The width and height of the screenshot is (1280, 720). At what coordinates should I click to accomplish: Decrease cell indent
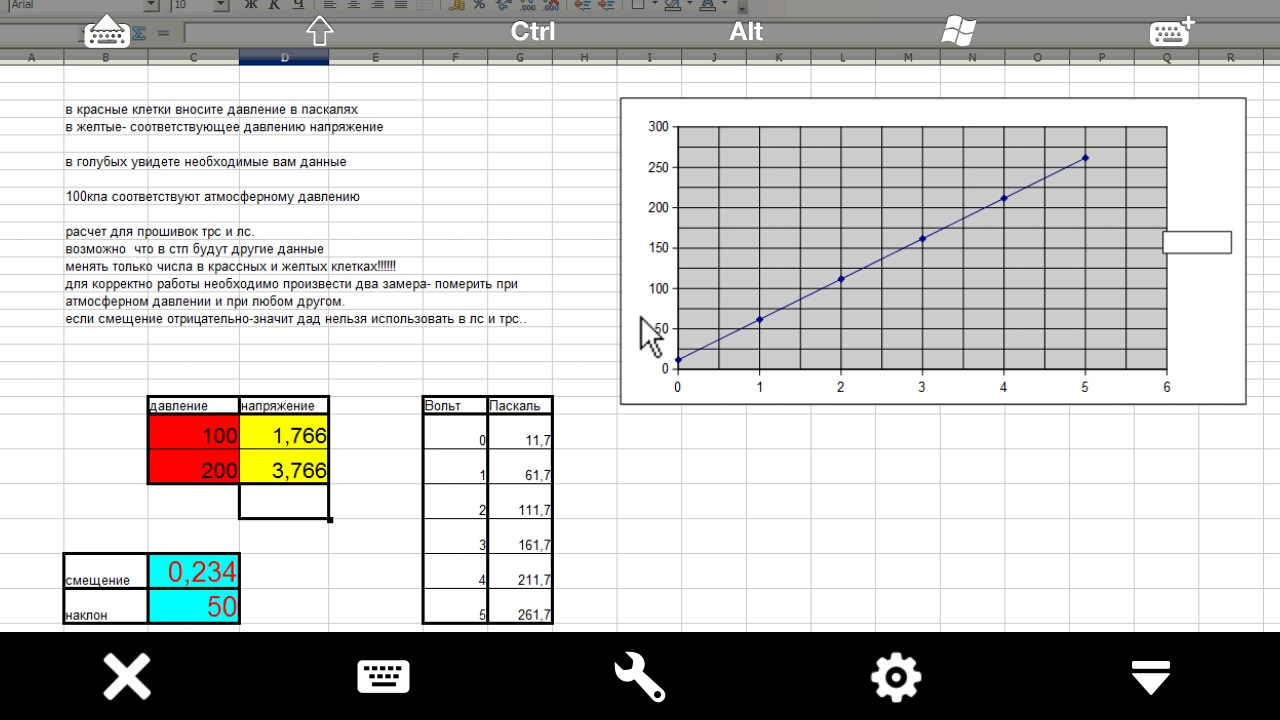point(581,5)
